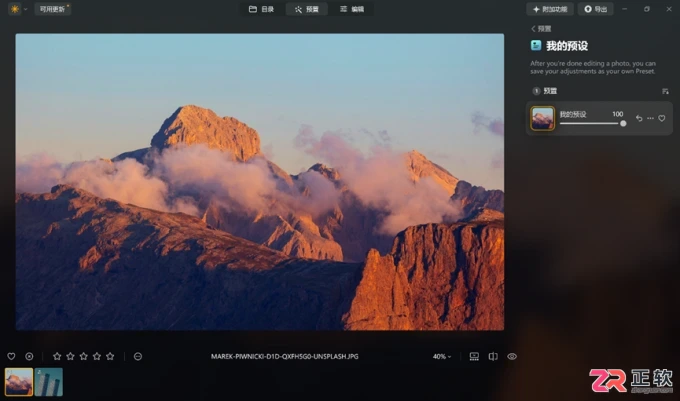Favorite the 我的预设 preset with heart

point(662,118)
